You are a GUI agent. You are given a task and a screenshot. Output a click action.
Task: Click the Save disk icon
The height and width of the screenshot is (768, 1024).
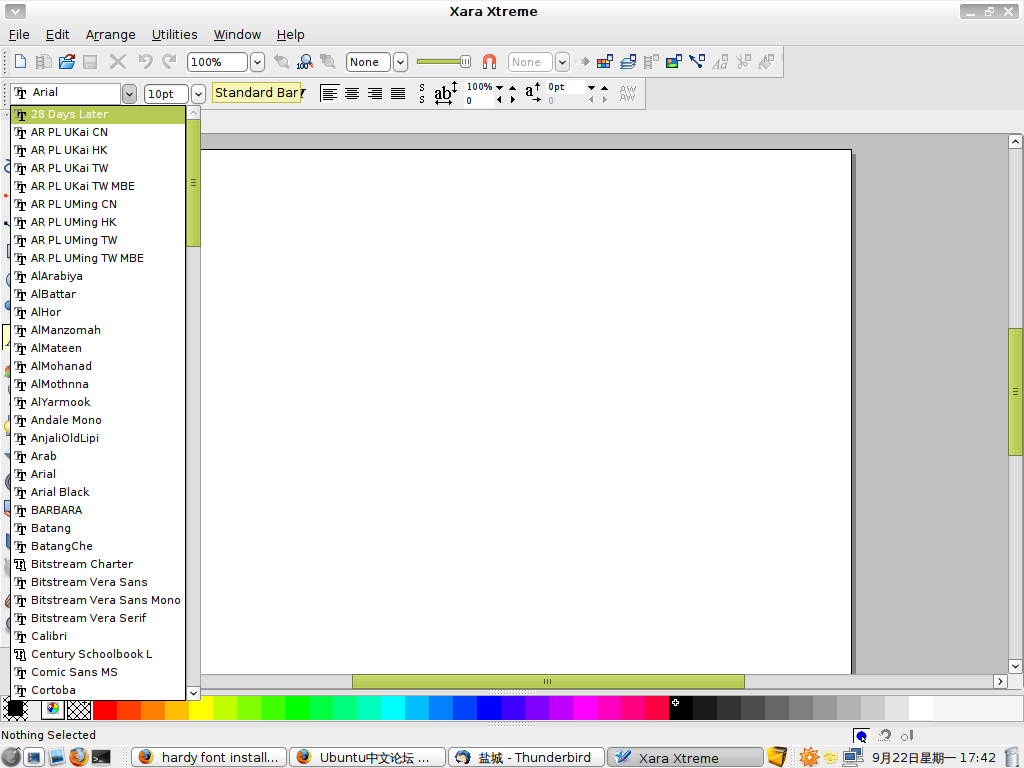pyautogui.click(x=90, y=61)
